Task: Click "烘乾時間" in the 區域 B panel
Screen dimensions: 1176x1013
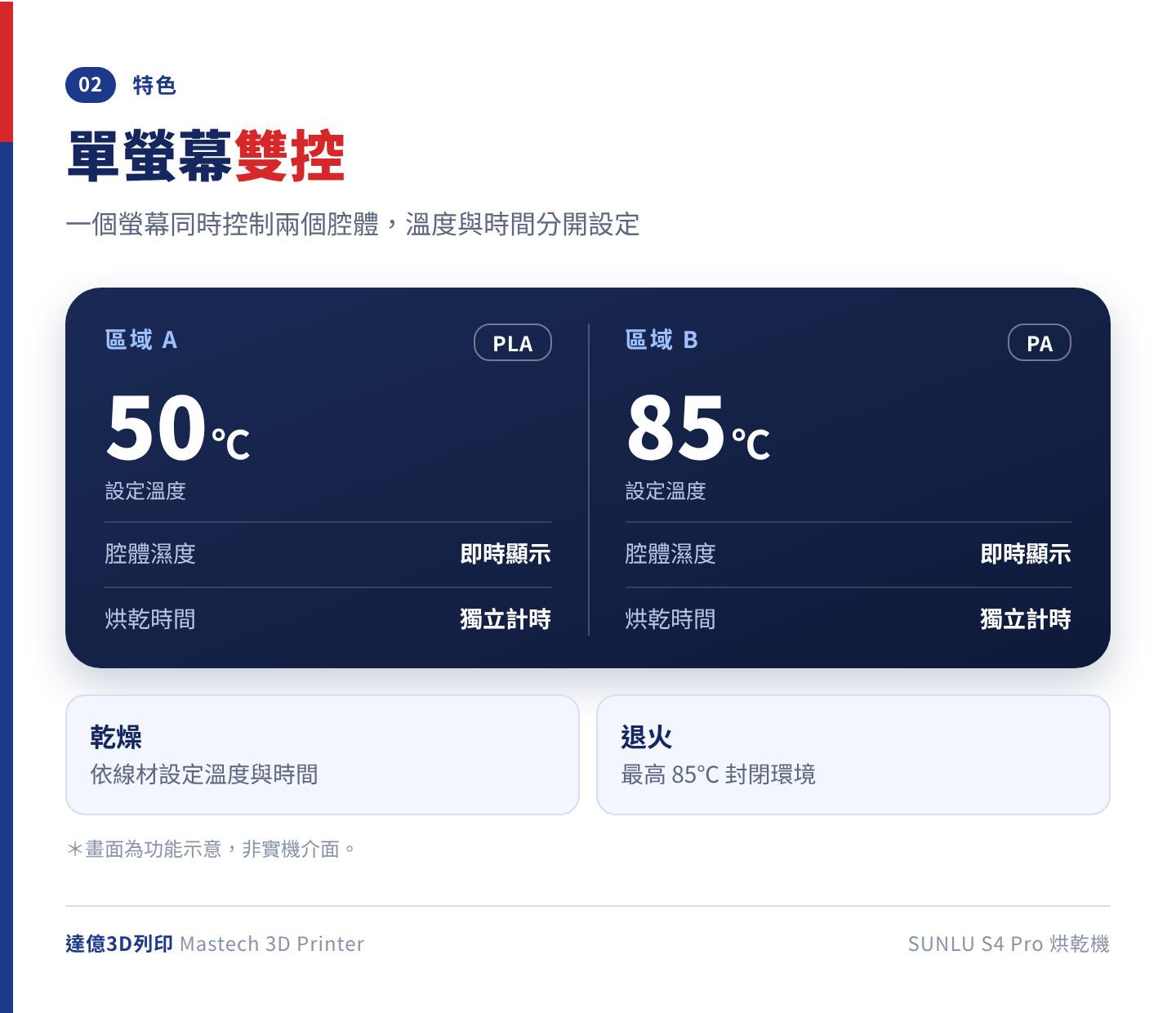Action: 670,619
